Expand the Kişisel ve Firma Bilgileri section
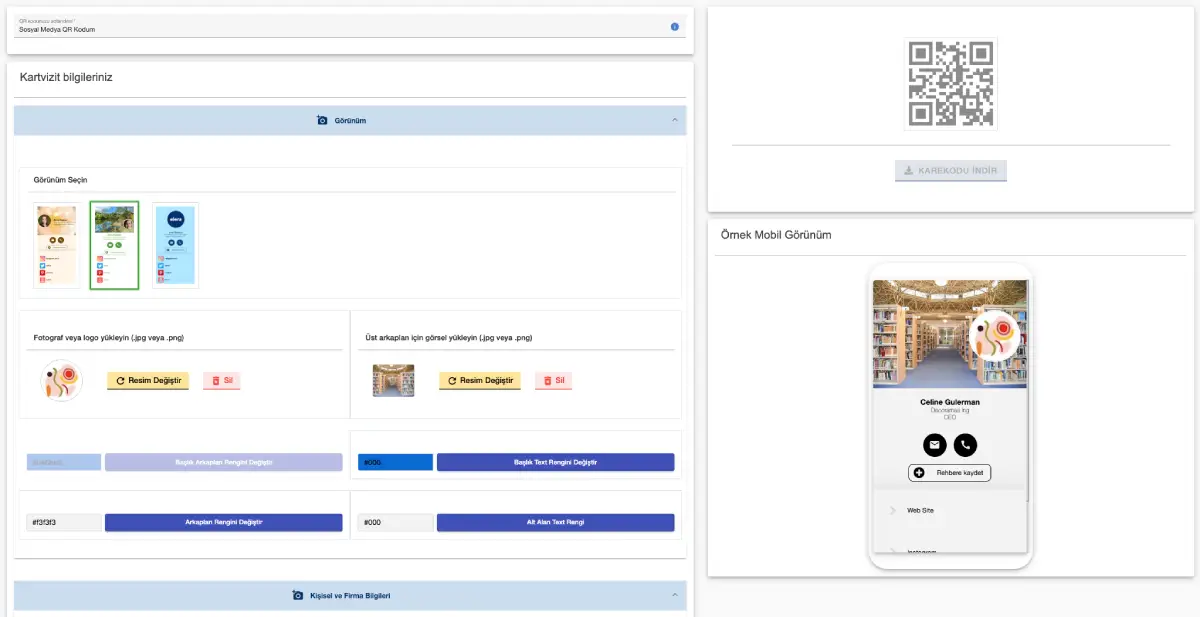Screen dimensions: 1200x617 (677, 594)
